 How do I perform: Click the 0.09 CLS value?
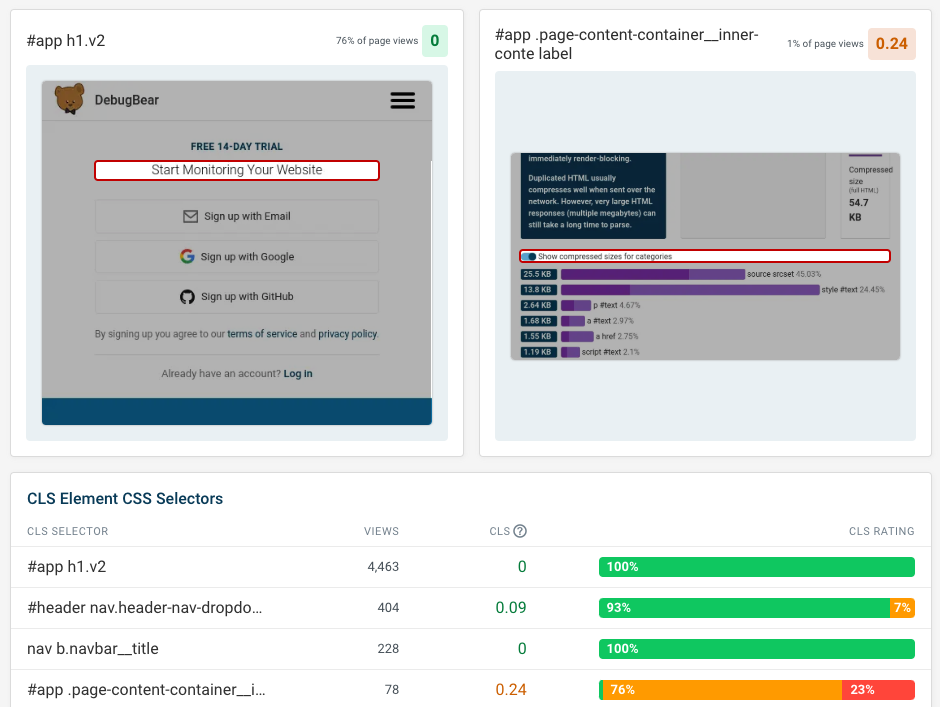tap(511, 607)
